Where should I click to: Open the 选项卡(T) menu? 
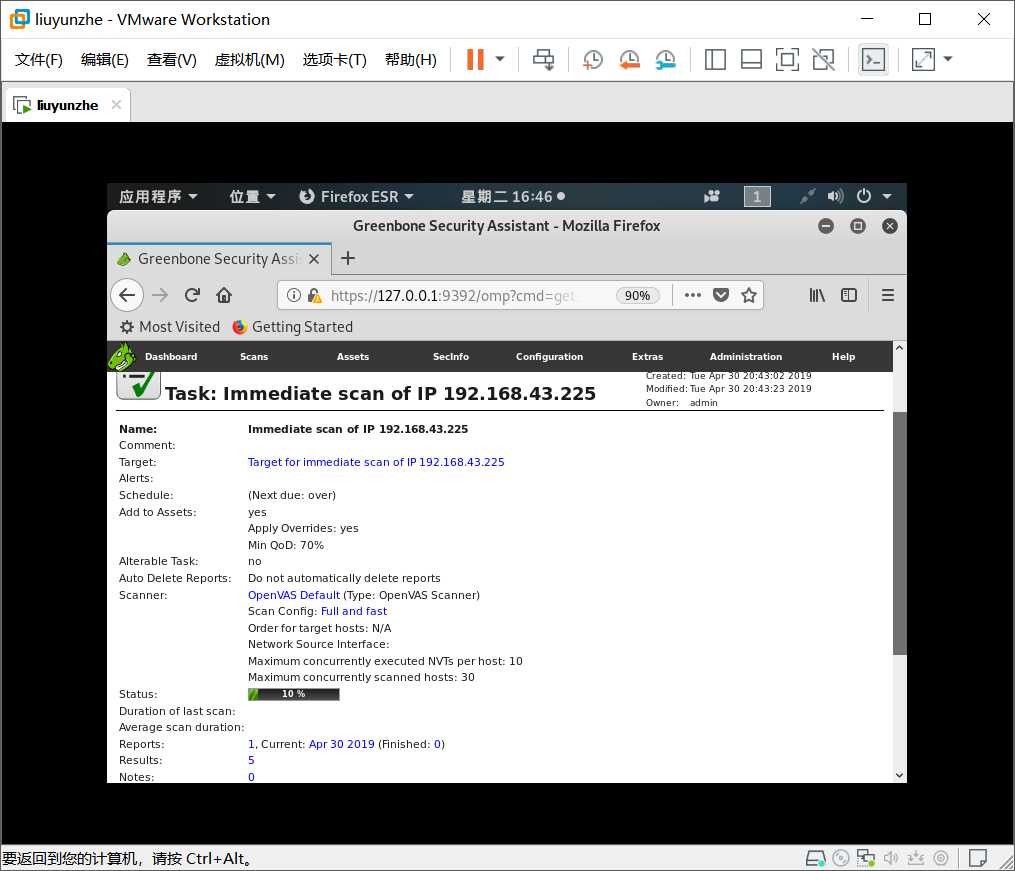pyautogui.click(x=334, y=60)
